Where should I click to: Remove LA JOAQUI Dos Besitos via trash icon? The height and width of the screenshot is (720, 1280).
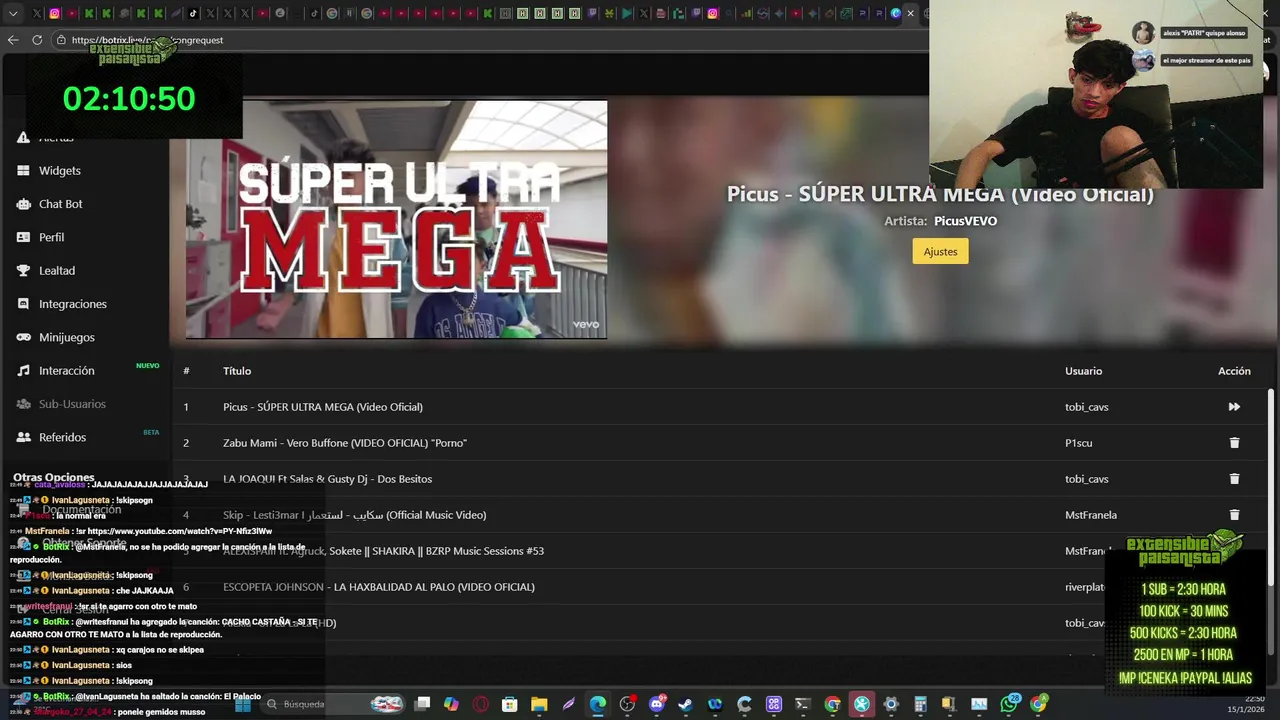[x=1234, y=479]
